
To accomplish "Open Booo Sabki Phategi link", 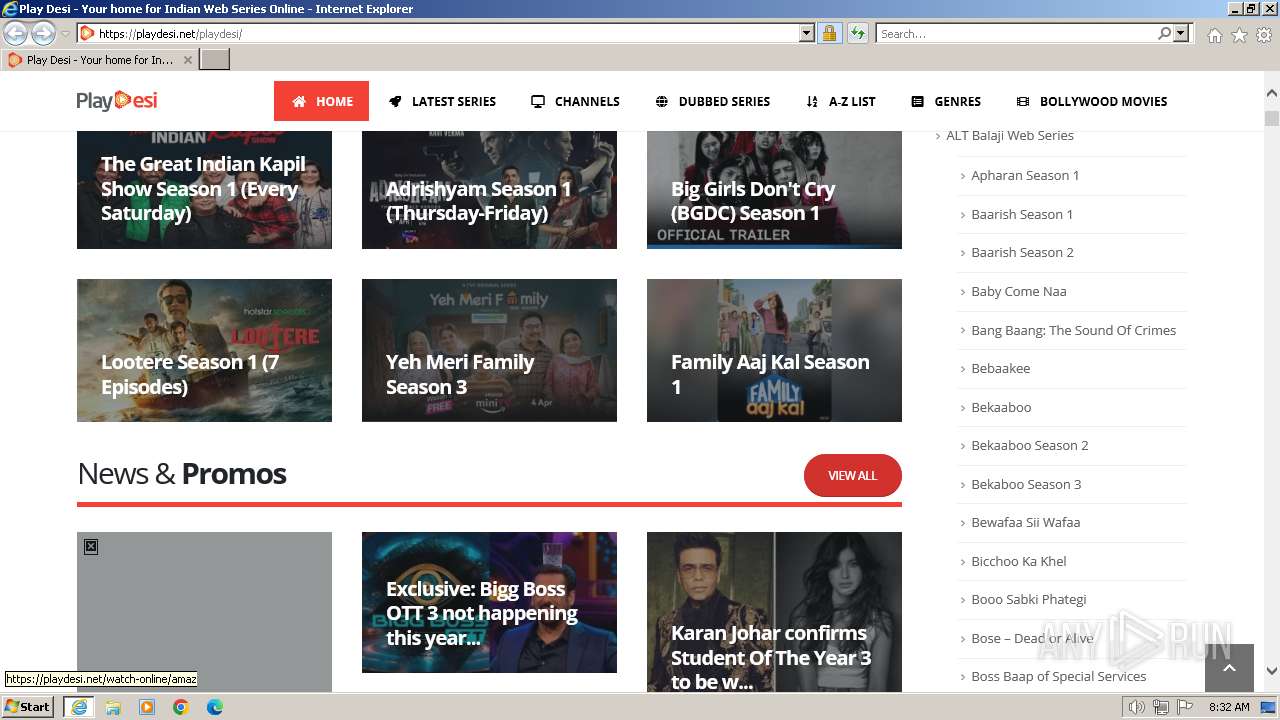I will click(x=1028, y=599).
